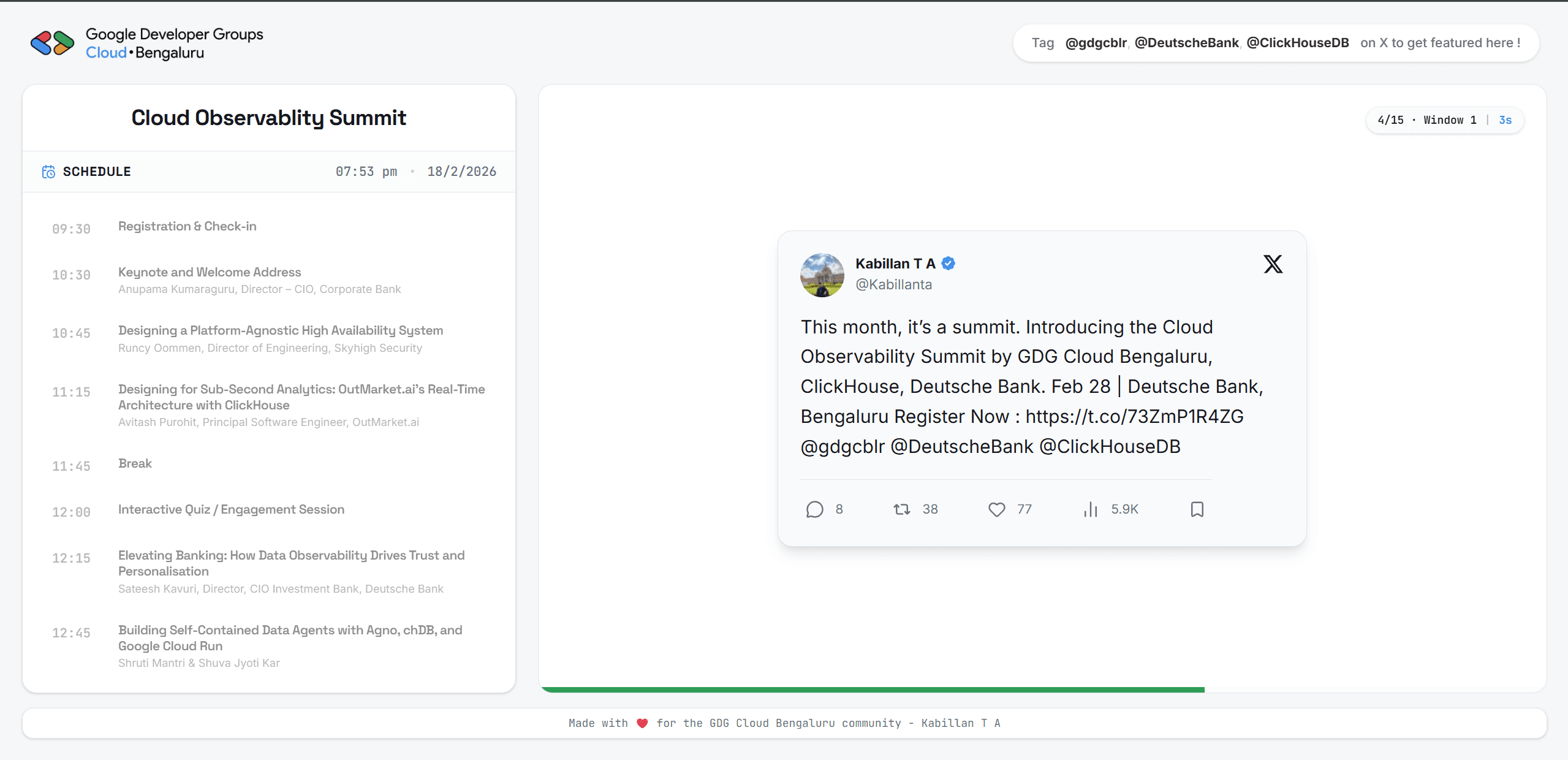Image resolution: width=1568 pixels, height=760 pixels.
Task: Click the GDG Cloud Bengaluru logo
Action: pyautogui.click(x=53, y=43)
